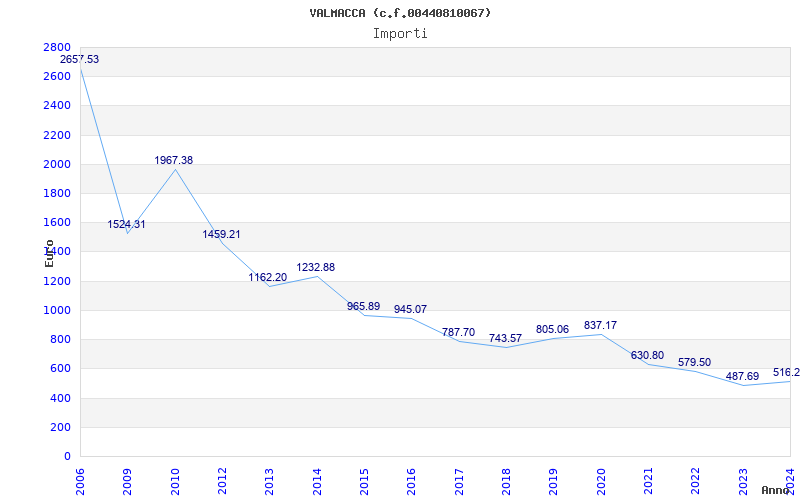Click the data label 743.57

[505, 338]
